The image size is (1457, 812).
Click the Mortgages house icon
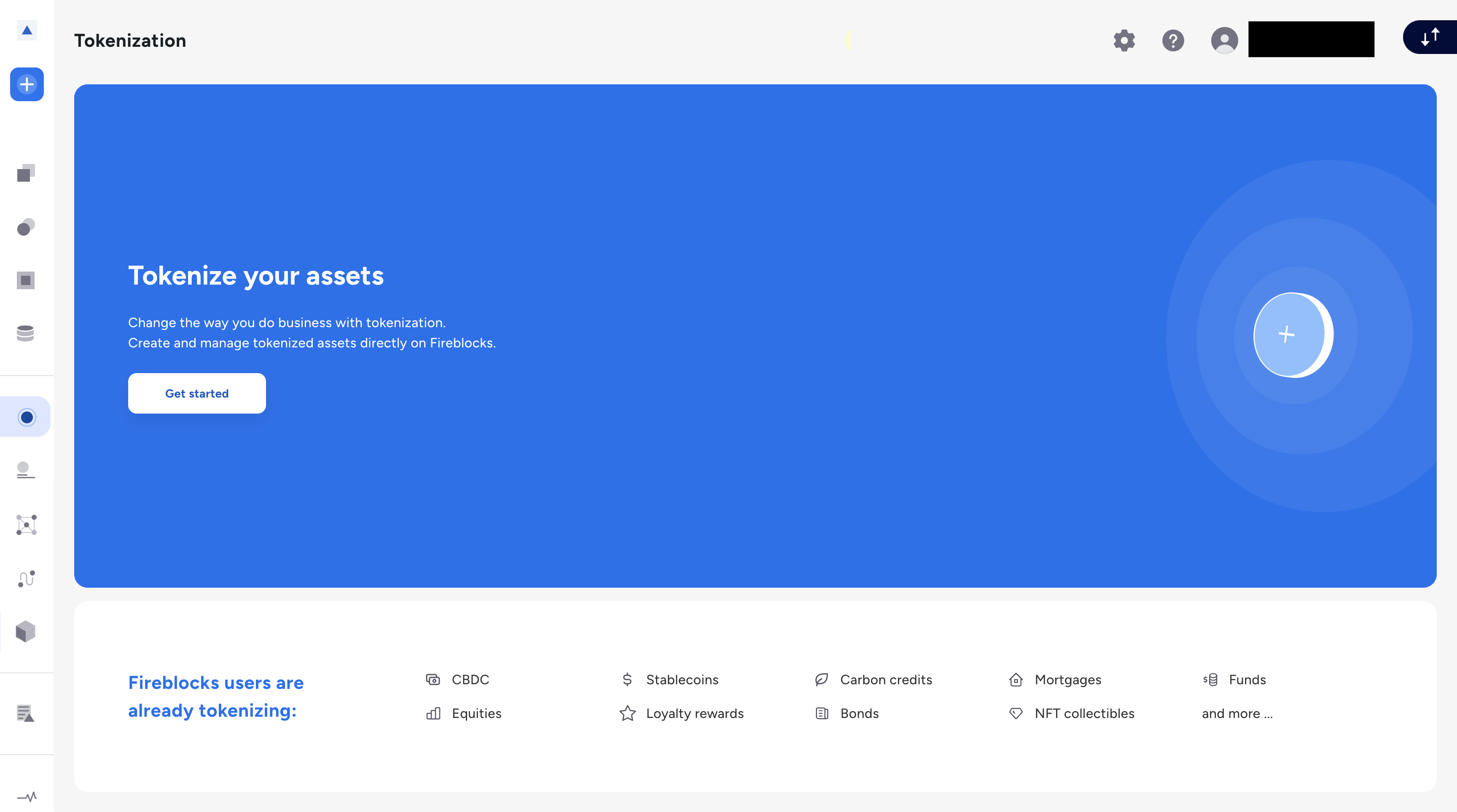1016,680
